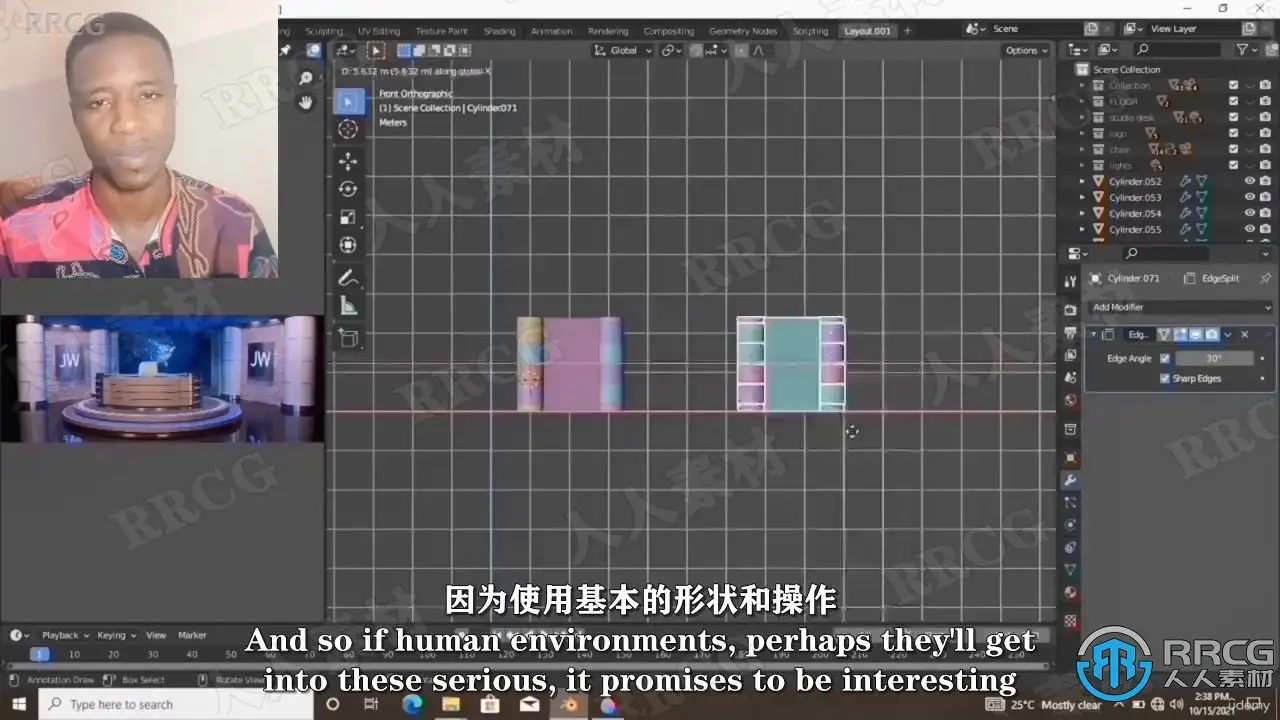This screenshot has width=1280, height=720.
Task: Open the Tool properties tab
Action: click(1071, 282)
